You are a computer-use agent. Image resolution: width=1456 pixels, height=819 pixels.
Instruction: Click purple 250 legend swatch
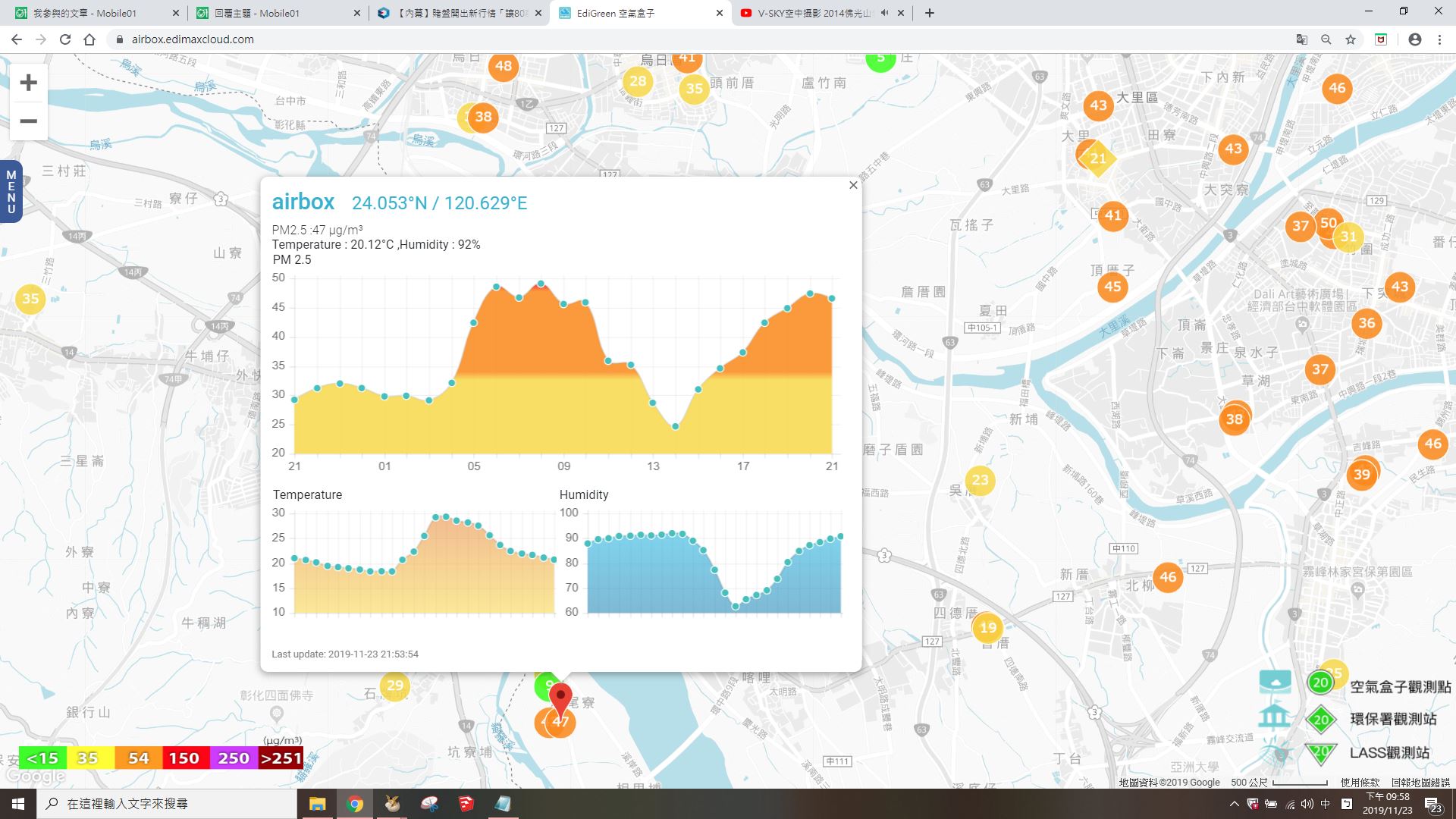[x=234, y=758]
